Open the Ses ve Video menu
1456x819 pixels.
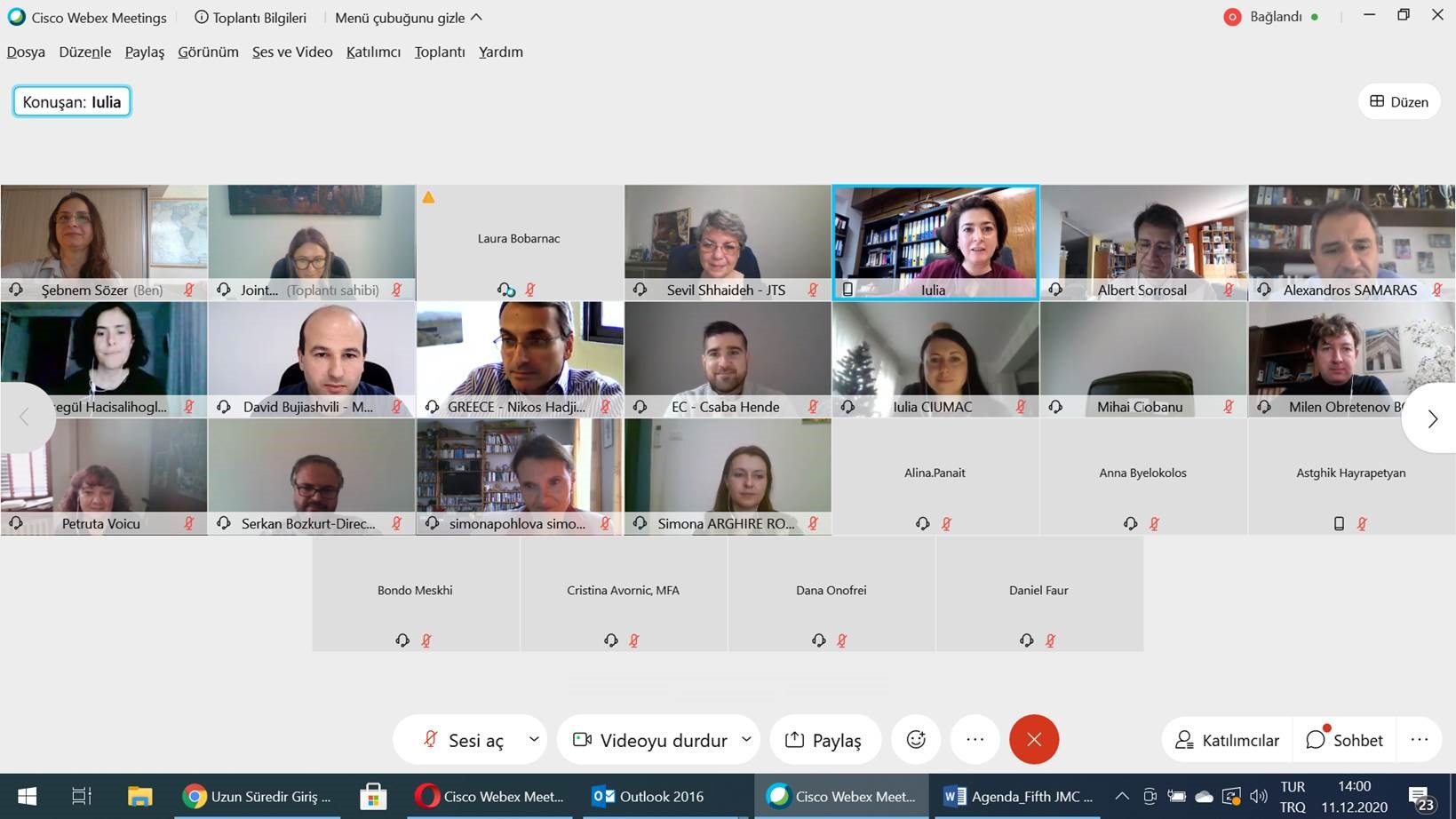(x=292, y=52)
